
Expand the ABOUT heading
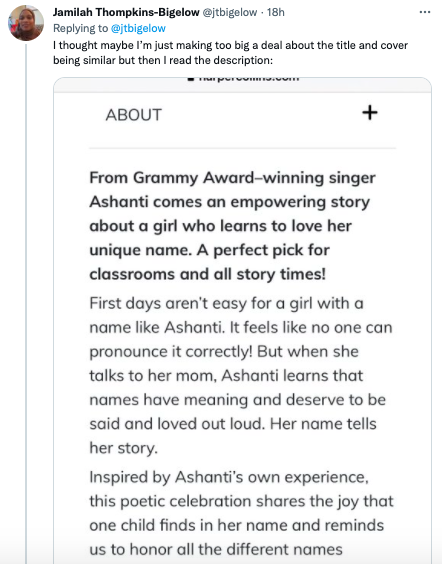point(134,115)
